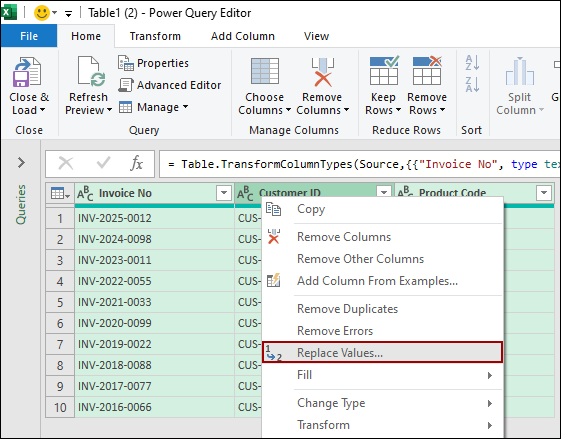The width and height of the screenshot is (561, 439).
Task: Open the Customer ID filter dropdown
Action: [x=384, y=192]
